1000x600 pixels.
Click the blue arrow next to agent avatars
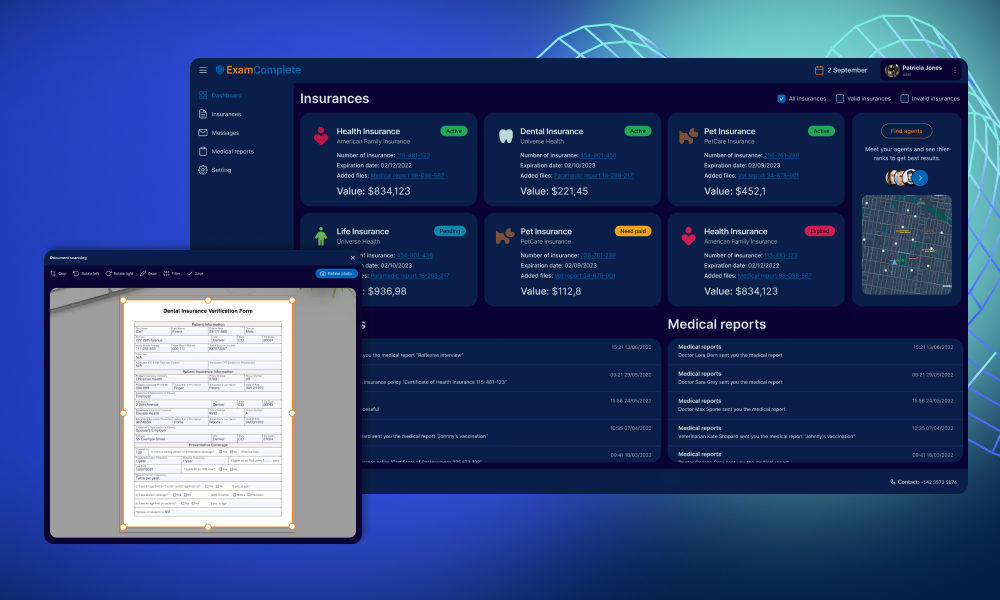[920, 178]
